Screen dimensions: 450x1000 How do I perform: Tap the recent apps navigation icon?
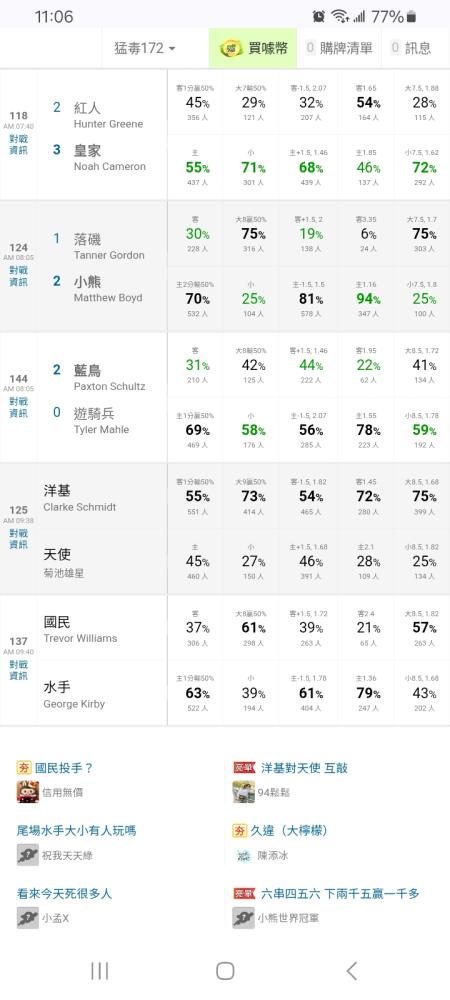pyautogui.click(x=99, y=971)
